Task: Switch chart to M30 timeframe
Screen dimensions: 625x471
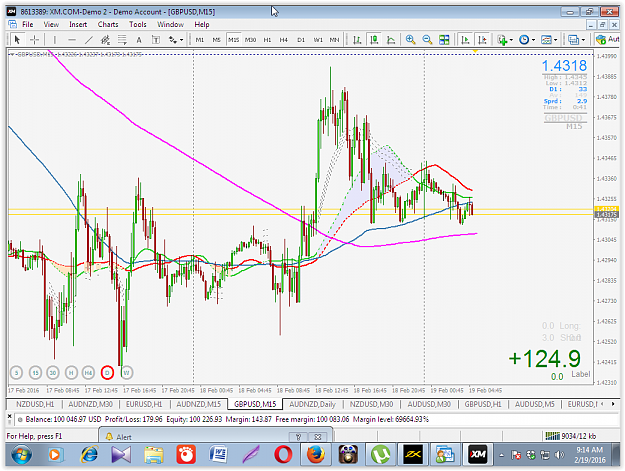Action: click(250, 40)
